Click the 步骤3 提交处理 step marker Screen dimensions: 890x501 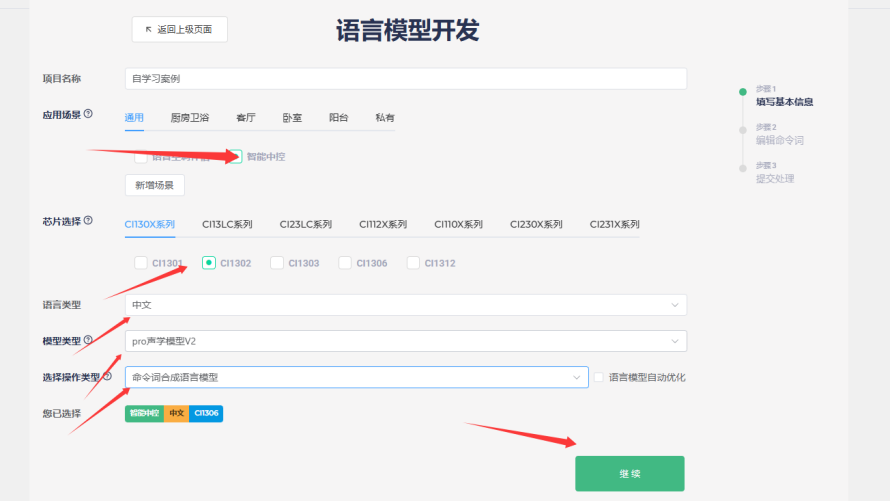click(x=742, y=167)
